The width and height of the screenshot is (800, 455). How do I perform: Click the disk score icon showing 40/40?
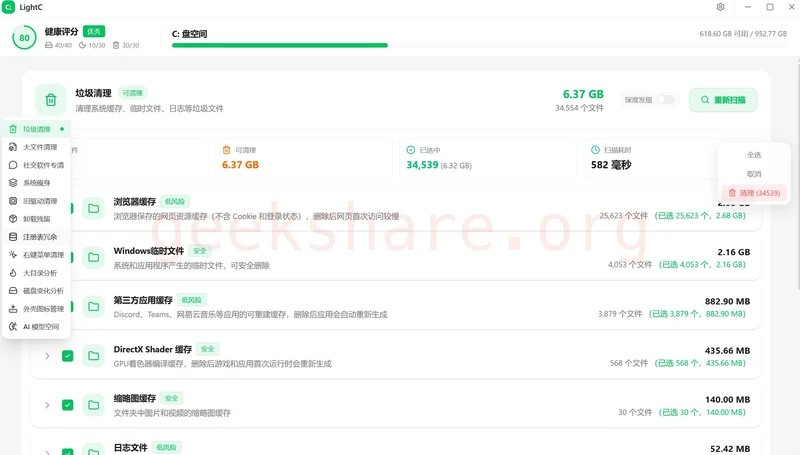[x=48, y=45]
